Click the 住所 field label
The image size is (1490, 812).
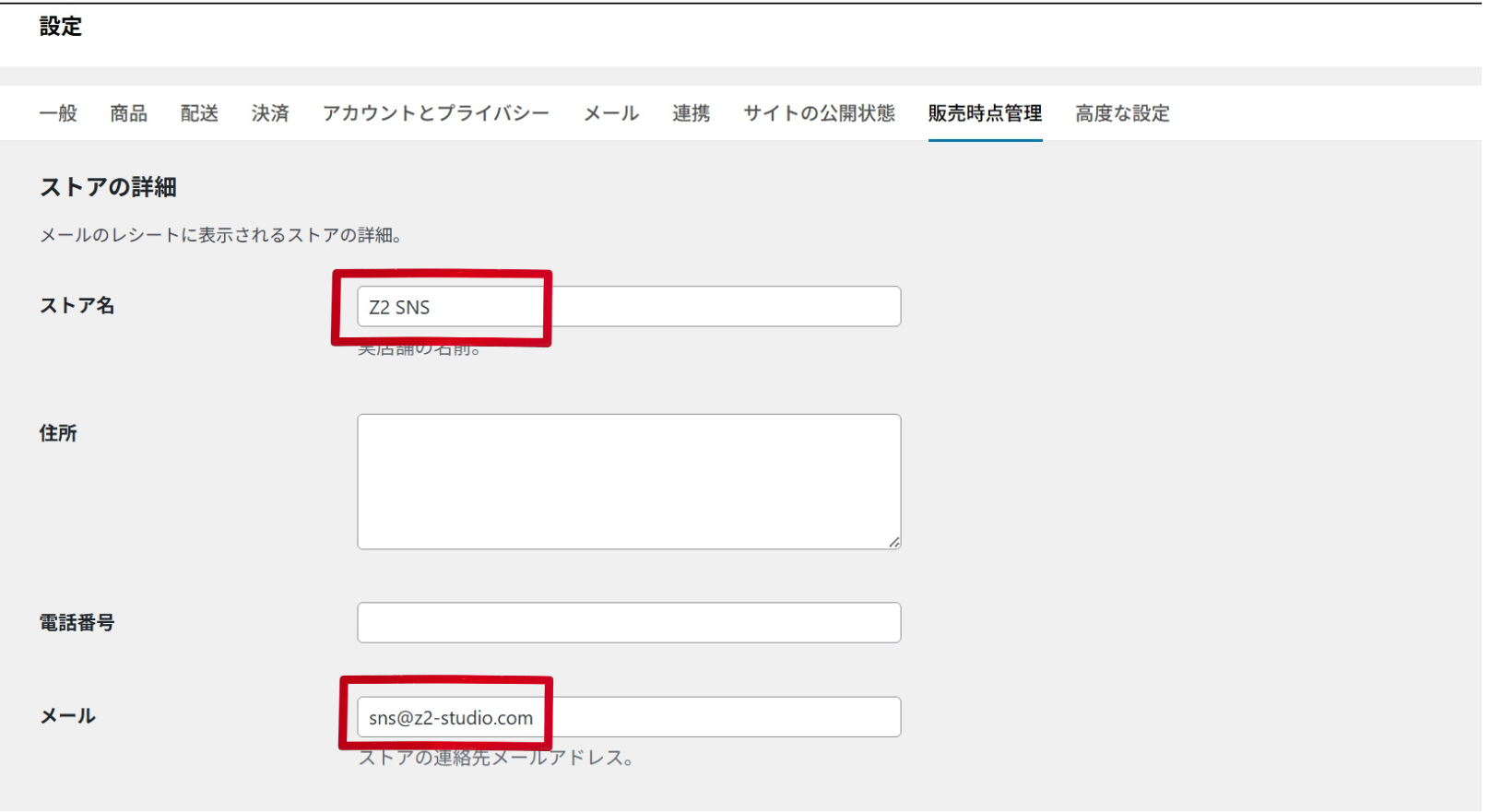pyautogui.click(x=58, y=433)
